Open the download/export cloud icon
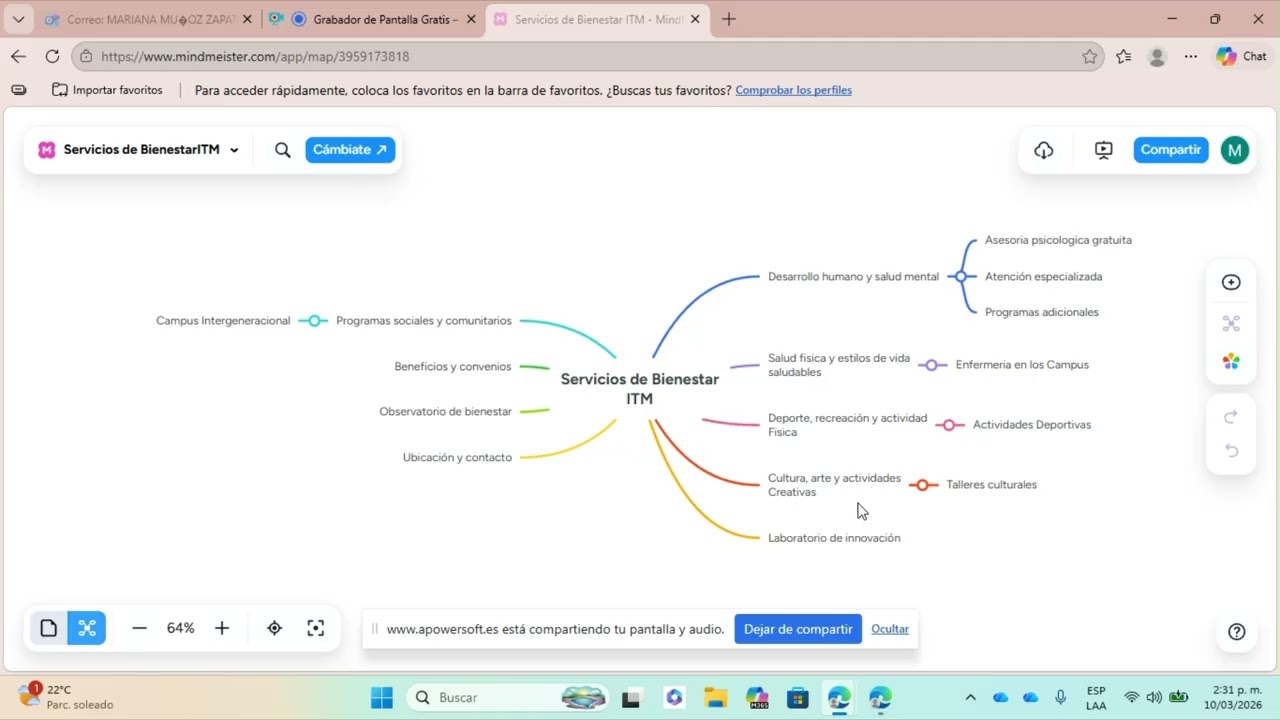The width and height of the screenshot is (1280, 720). point(1044,150)
